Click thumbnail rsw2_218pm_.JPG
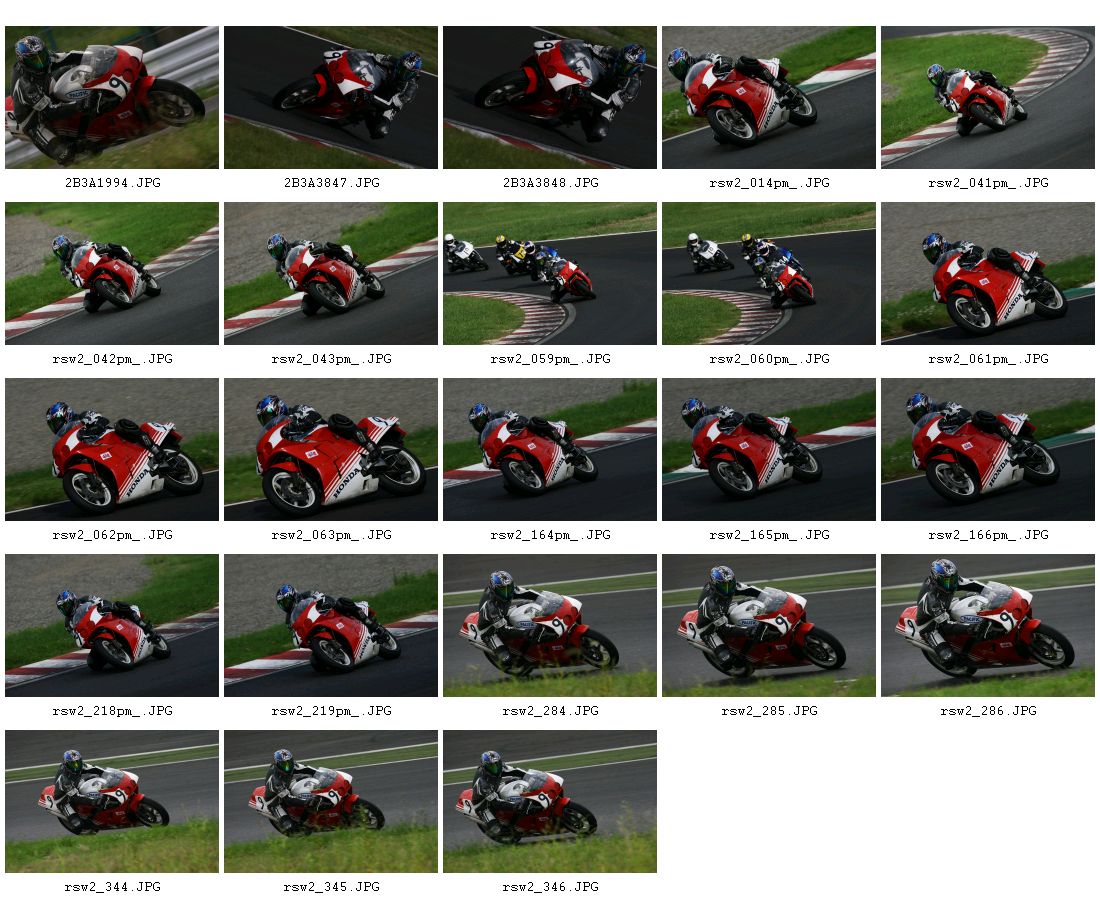Viewport: 1100px width, 900px height. pos(112,626)
